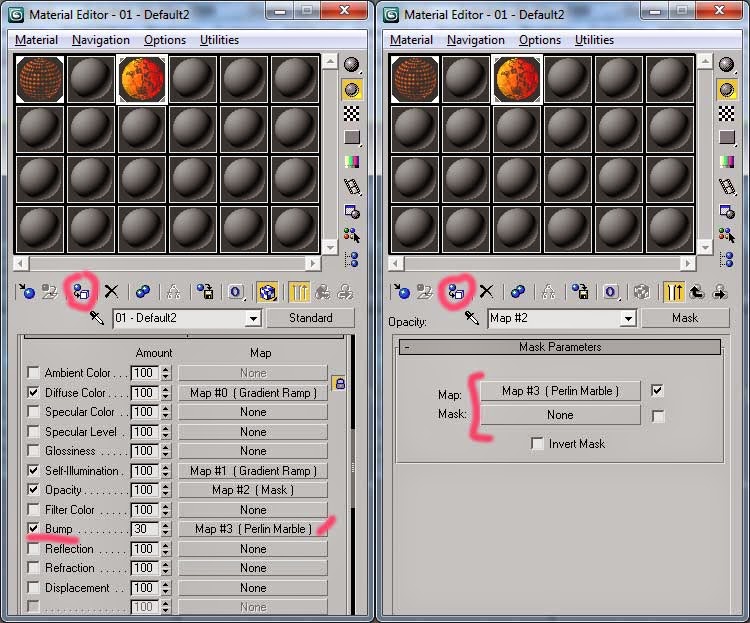Open Navigation menu in right editor
The image size is (750, 623).
point(475,40)
